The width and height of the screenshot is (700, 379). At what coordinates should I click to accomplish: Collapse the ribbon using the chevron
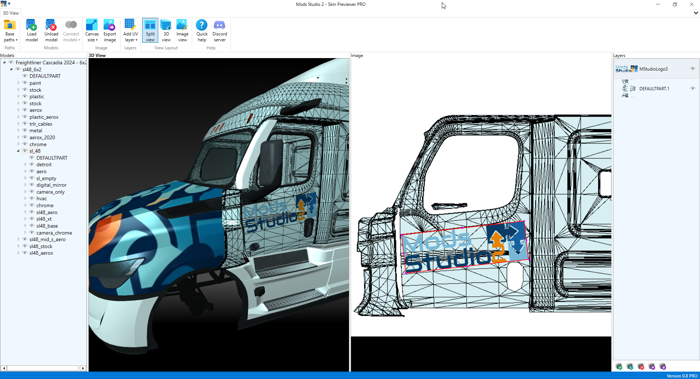point(696,13)
